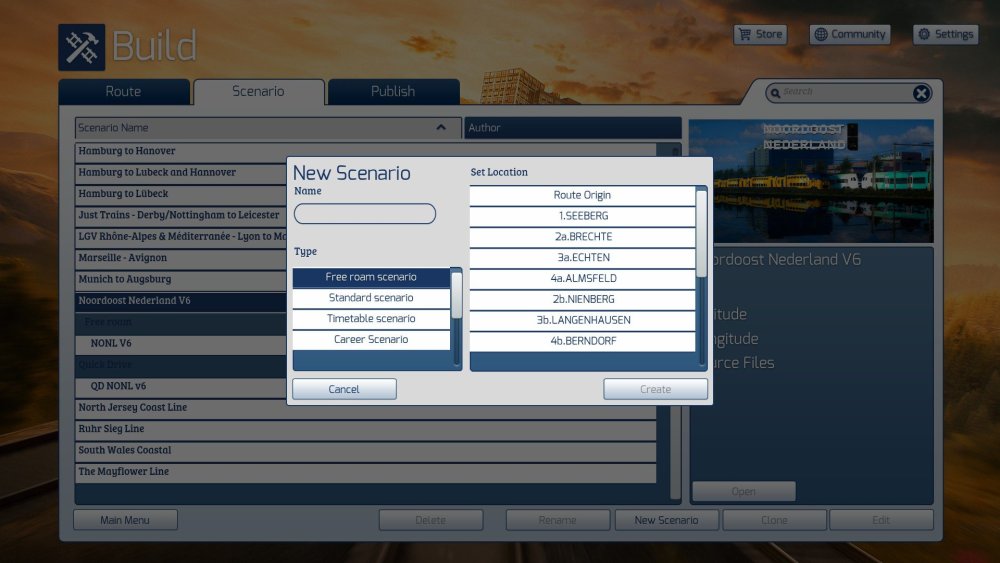Open Community via its globe icon
The width and height of the screenshot is (1000, 563).
coord(821,34)
